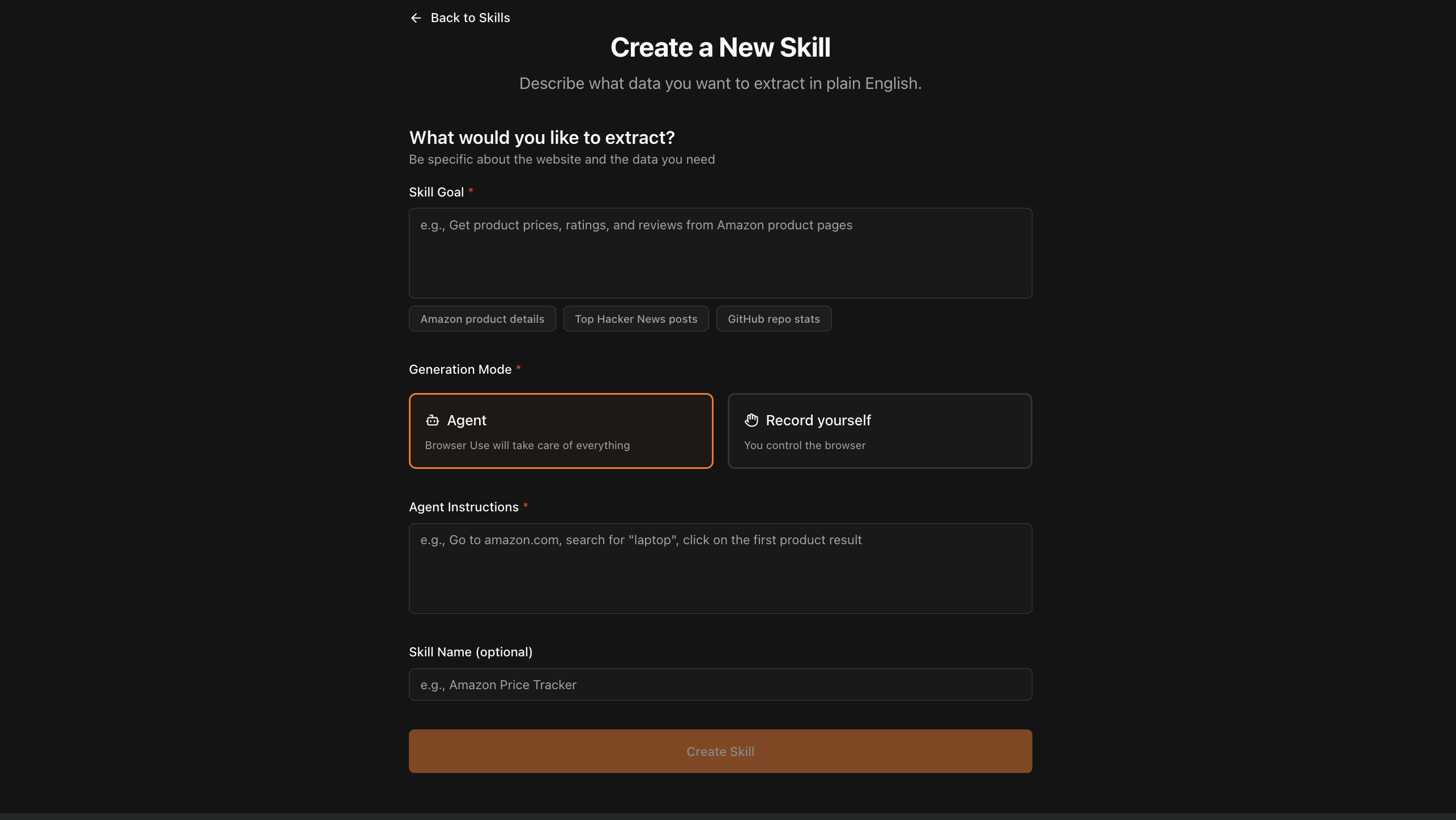Submit the form with Create Skill
This screenshot has height=820, width=1456.
coord(720,751)
